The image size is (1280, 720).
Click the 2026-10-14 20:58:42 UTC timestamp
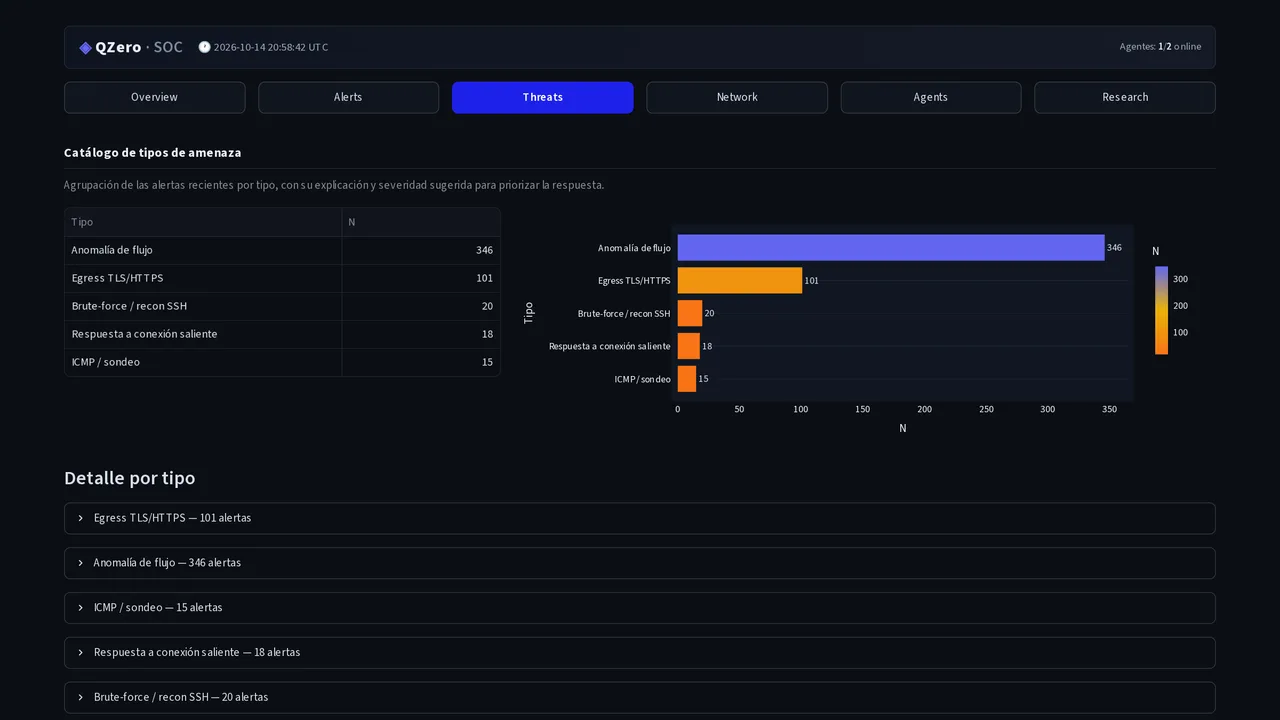tap(271, 47)
